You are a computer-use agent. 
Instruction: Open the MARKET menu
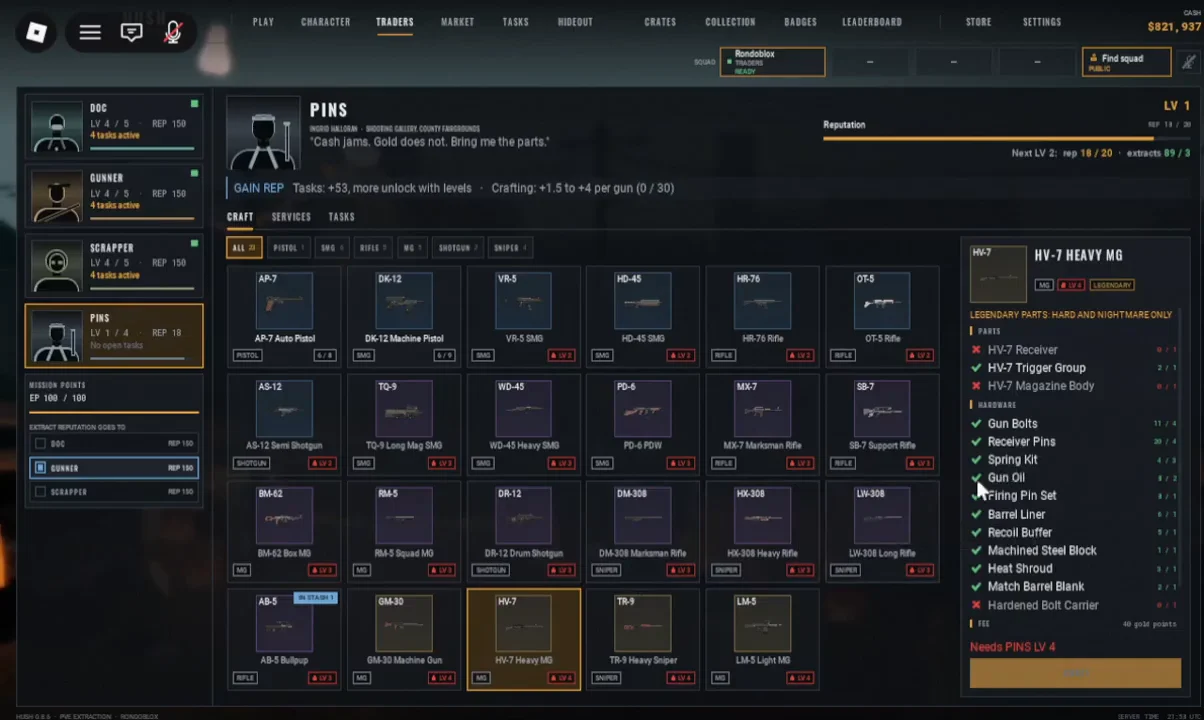[x=458, y=22]
